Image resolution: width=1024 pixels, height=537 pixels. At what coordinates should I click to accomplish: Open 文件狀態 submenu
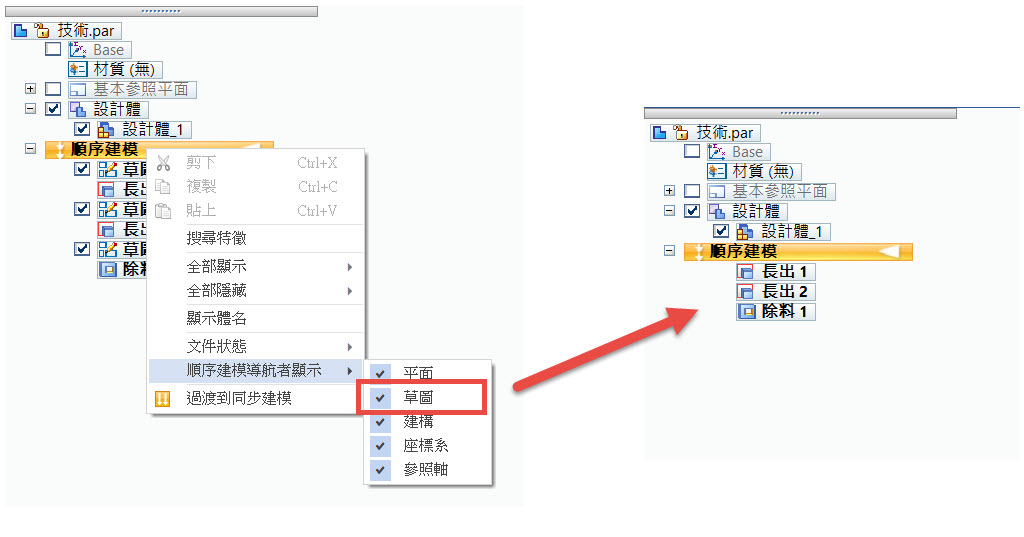click(255, 346)
